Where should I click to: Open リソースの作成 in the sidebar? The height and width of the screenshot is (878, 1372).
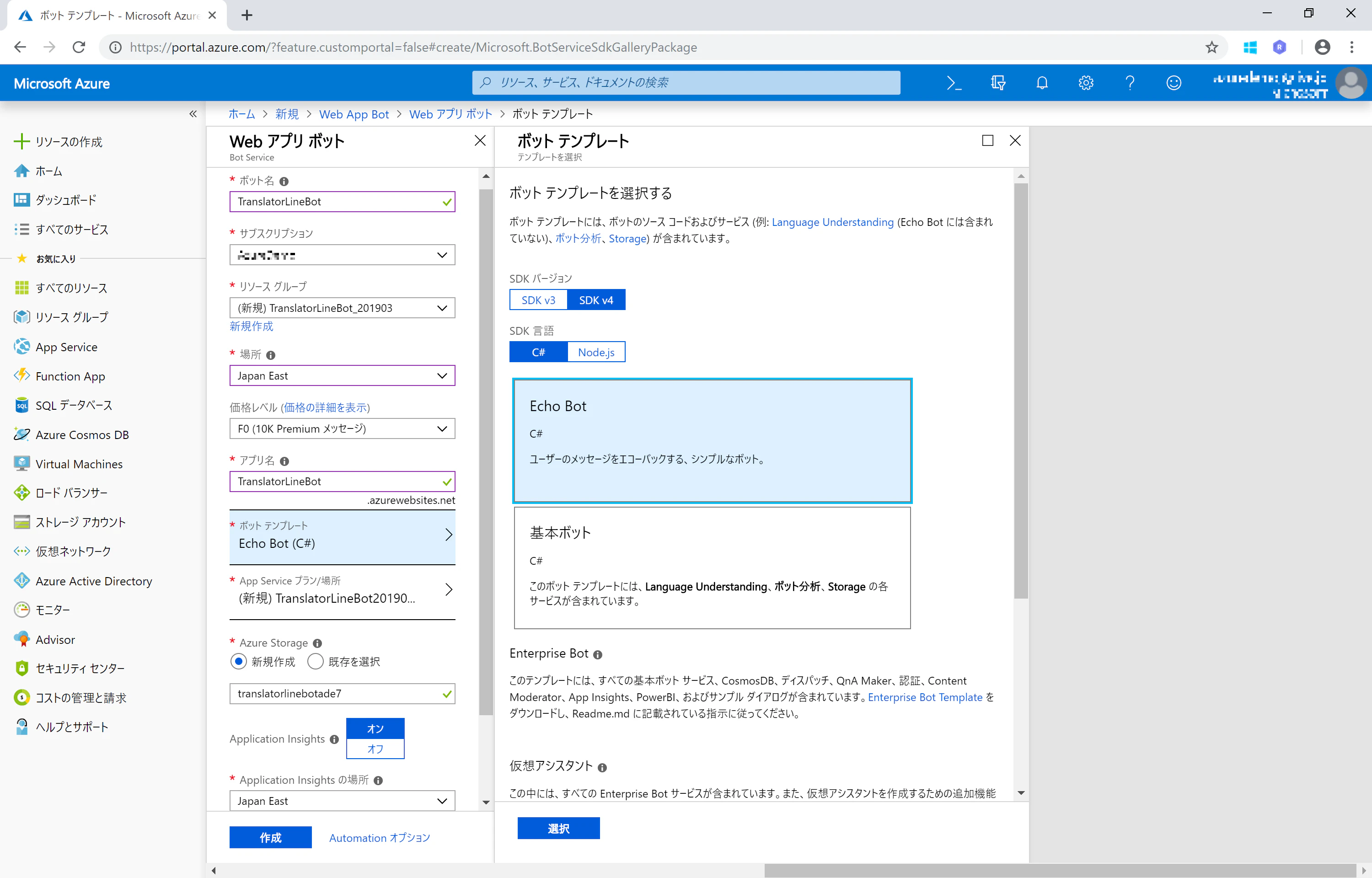[x=58, y=141]
